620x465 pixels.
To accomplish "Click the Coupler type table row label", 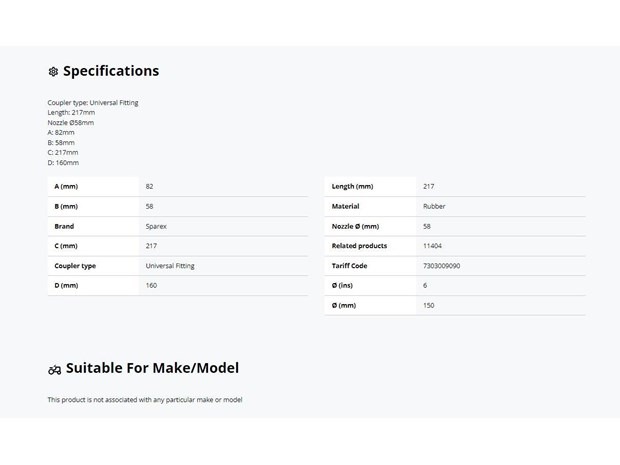I will click(75, 266).
